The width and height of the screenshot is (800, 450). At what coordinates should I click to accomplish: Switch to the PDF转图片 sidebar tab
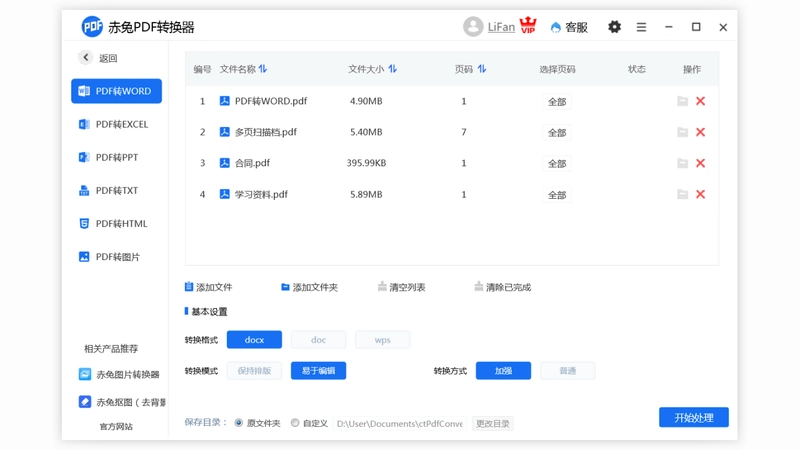(116, 257)
